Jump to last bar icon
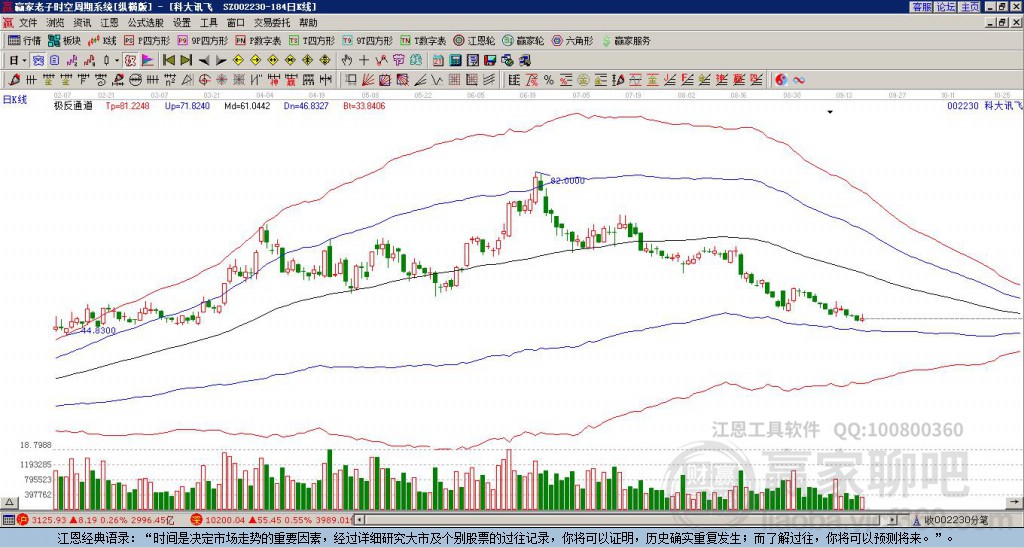This screenshot has width=1024, height=548. (186, 61)
